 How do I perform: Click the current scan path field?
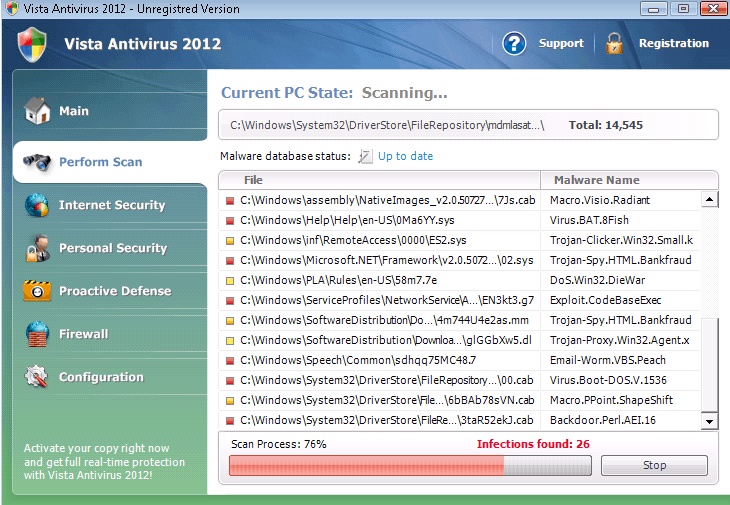[x=468, y=125]
